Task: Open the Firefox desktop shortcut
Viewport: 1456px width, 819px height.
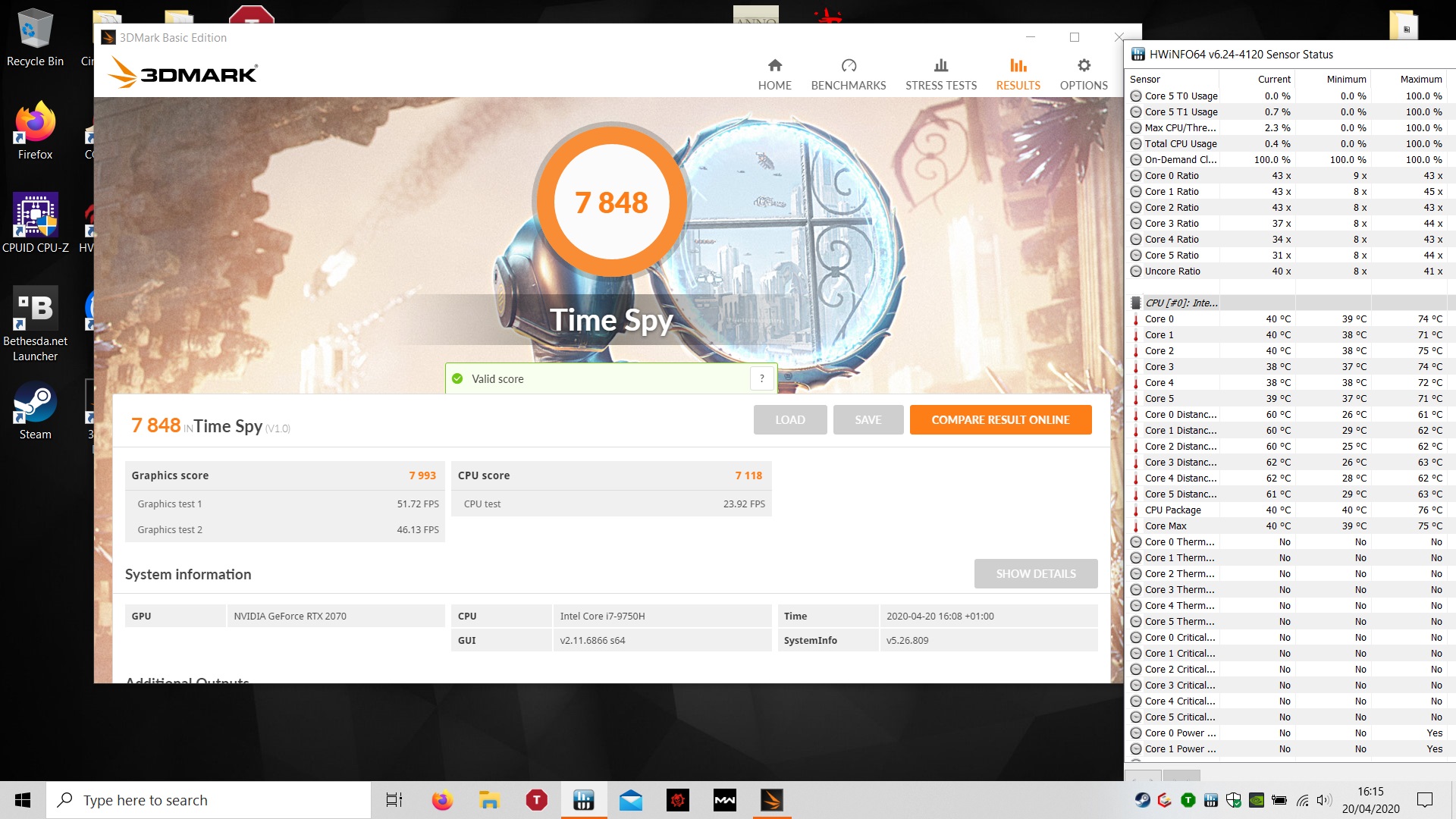Action: 35,130
